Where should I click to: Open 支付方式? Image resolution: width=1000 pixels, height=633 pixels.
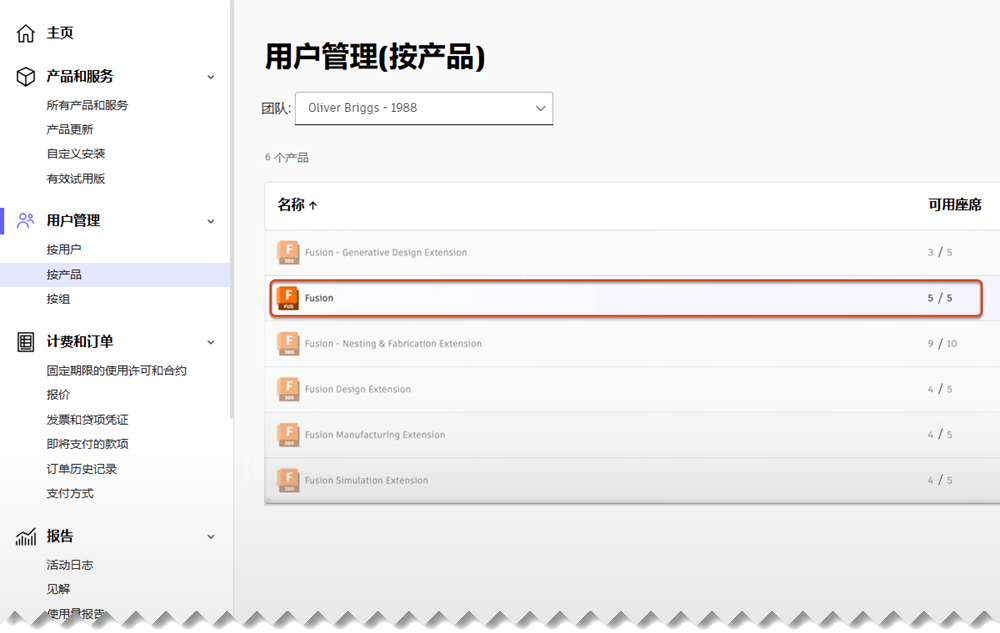pyautogui.click(x=70, y=493)
